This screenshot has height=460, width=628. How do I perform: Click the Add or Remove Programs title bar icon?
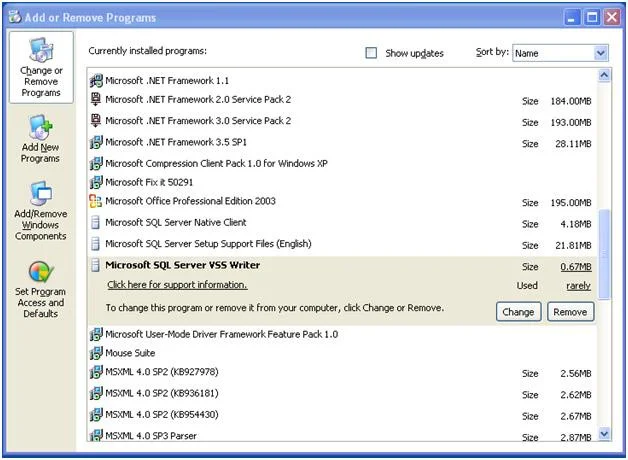coord(15,17)
